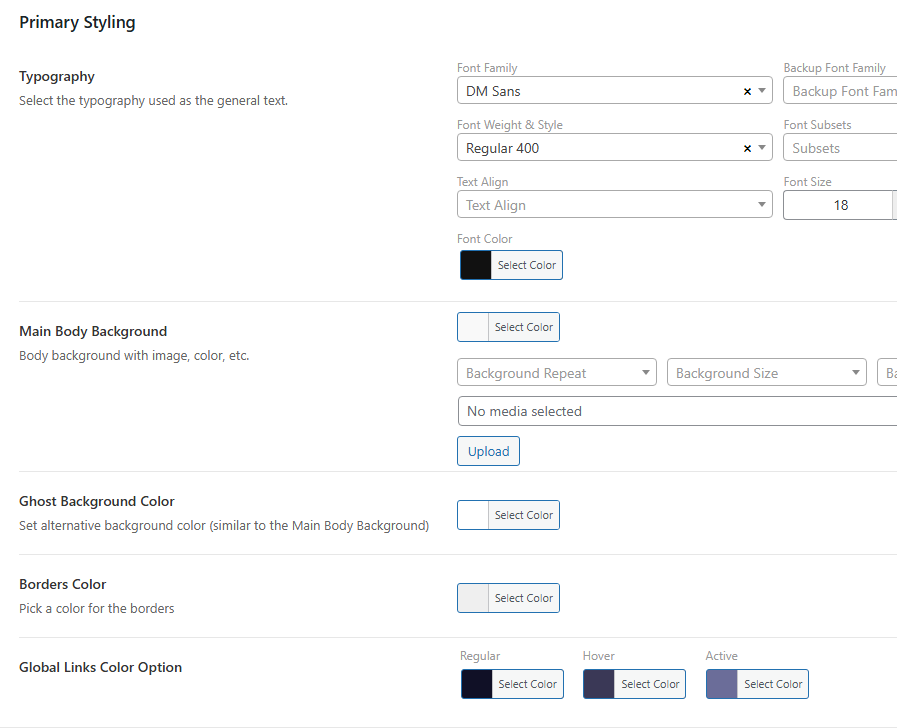This screenshot has height=728, width=897.
Task: Expand the Font Weight & Style dropdown
Action: (x=763, y=148)
